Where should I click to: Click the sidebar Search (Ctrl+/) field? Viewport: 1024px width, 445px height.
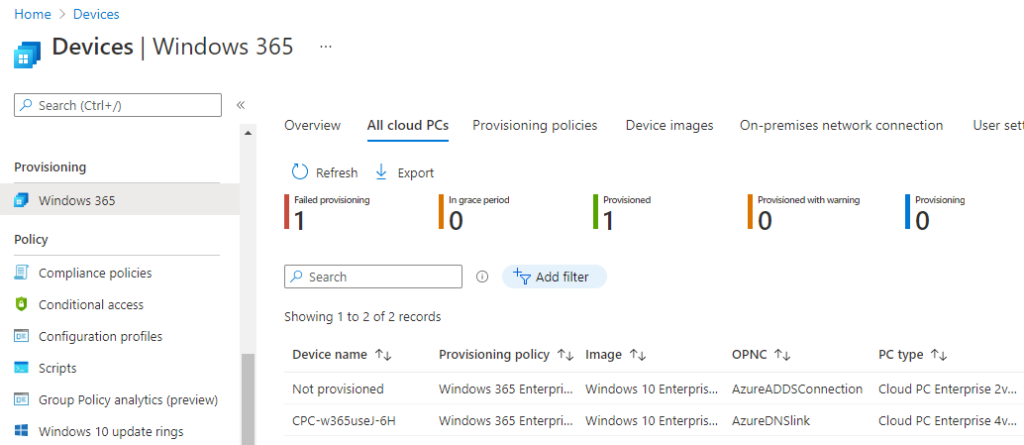pyautogui.click(x=118, y=105)
